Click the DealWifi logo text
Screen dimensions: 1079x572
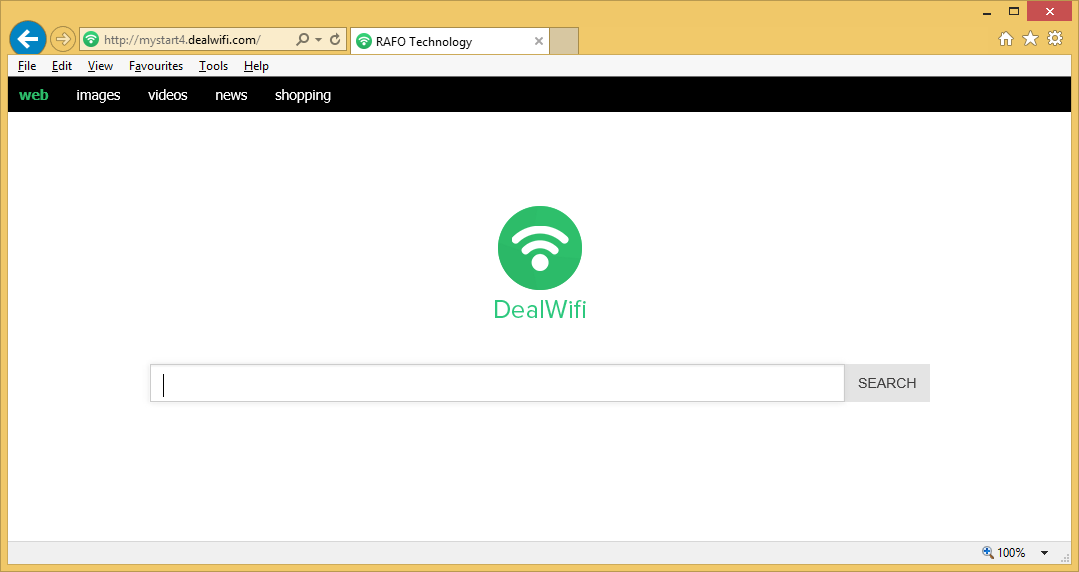(540, 310)
